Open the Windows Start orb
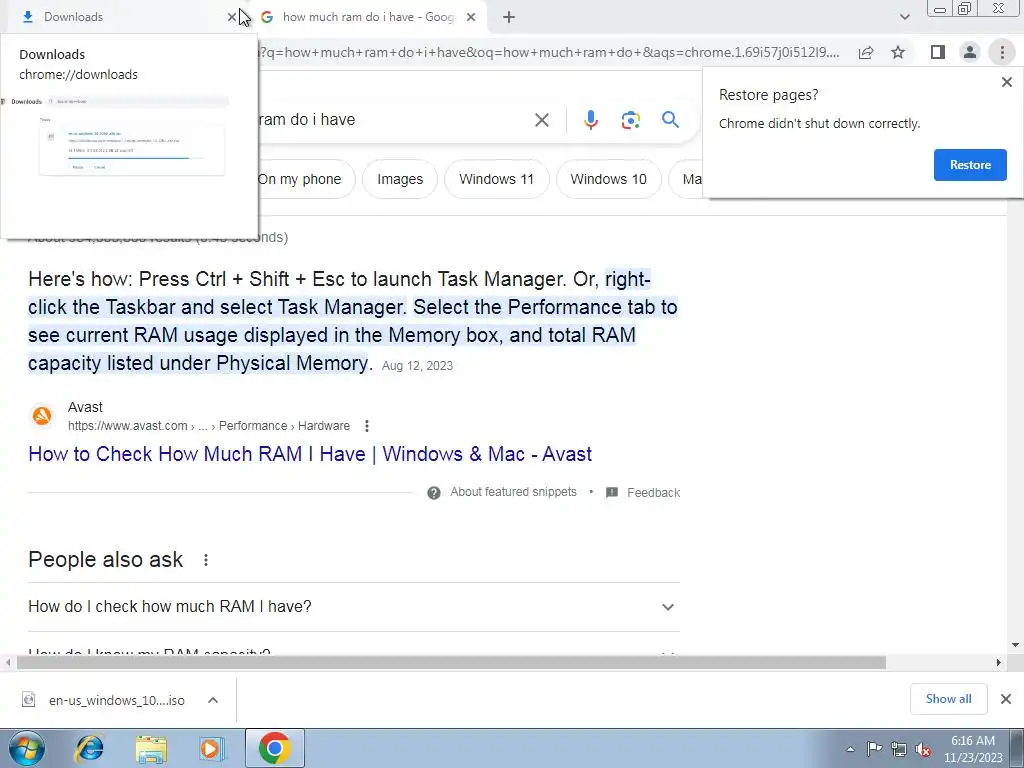This screenshot has width=1024, height=768. [x=27, y=748]
